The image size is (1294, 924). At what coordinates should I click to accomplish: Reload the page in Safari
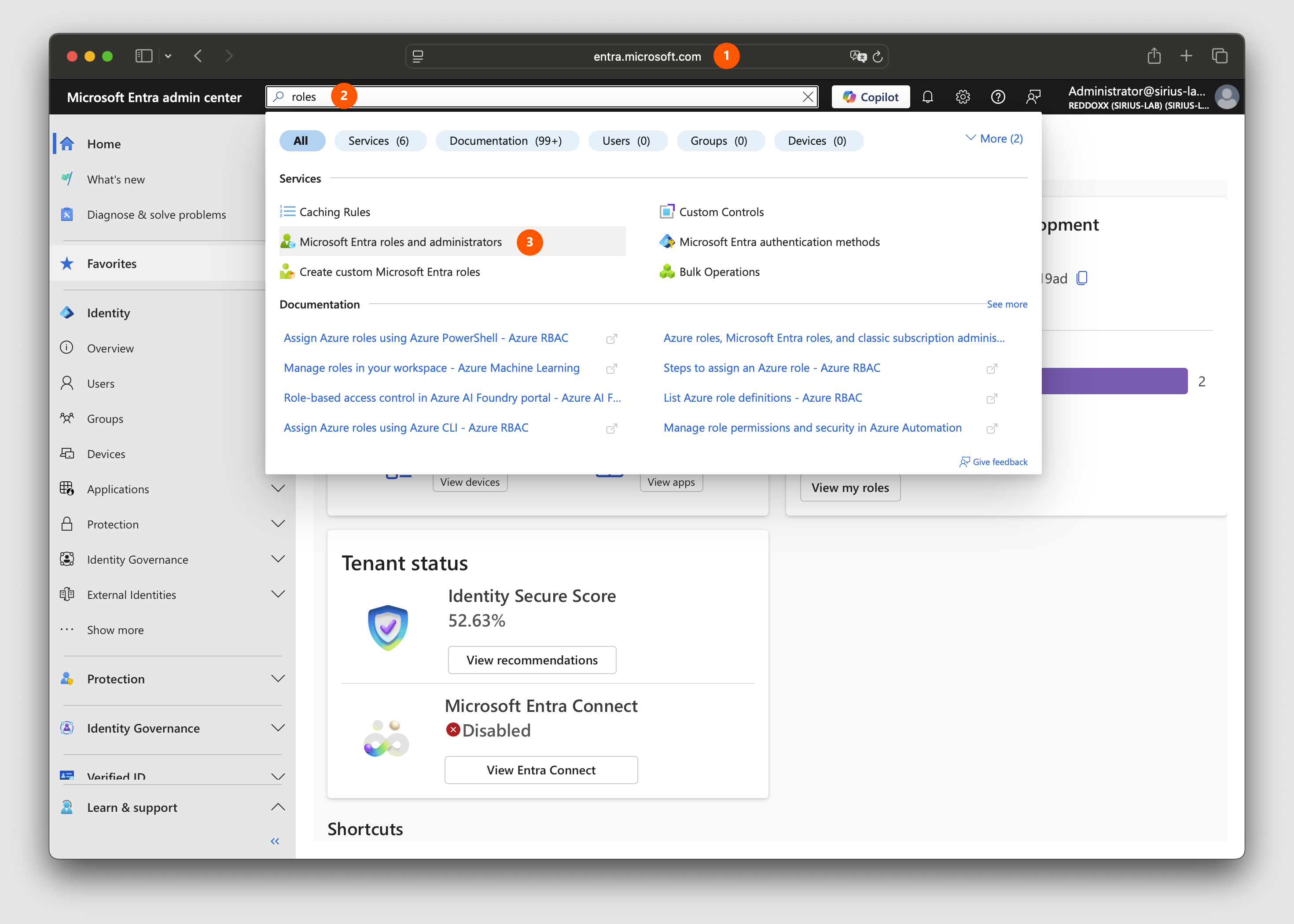click(878, 56)
